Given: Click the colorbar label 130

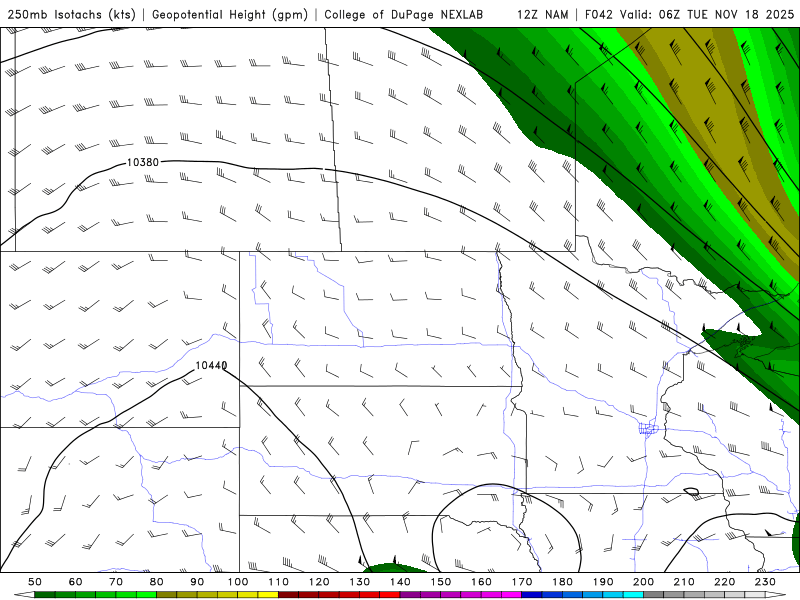Looking at the screenshot, I should click(x=359, y=582).
